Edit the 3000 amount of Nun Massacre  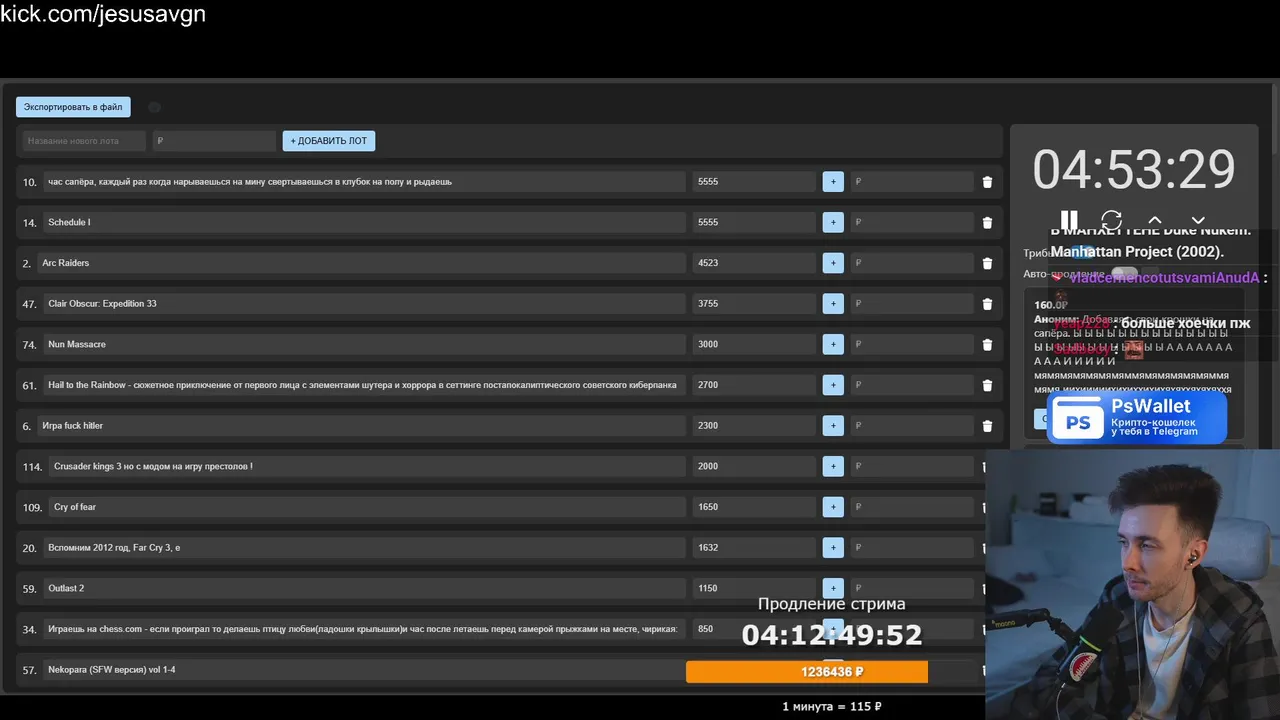click(754, 344)
